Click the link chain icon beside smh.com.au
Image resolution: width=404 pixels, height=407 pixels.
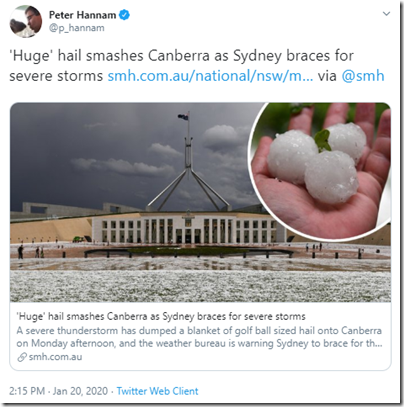coord(22,357)
